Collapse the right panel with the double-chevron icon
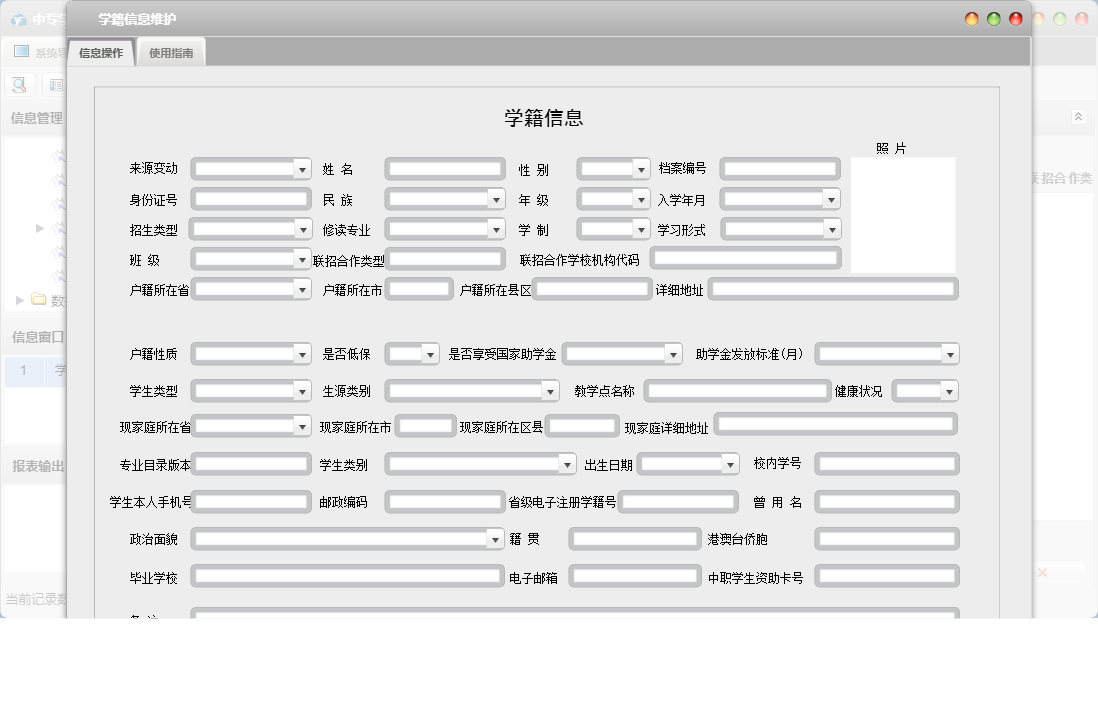1098x719 pixels. tap(1078, 116)
